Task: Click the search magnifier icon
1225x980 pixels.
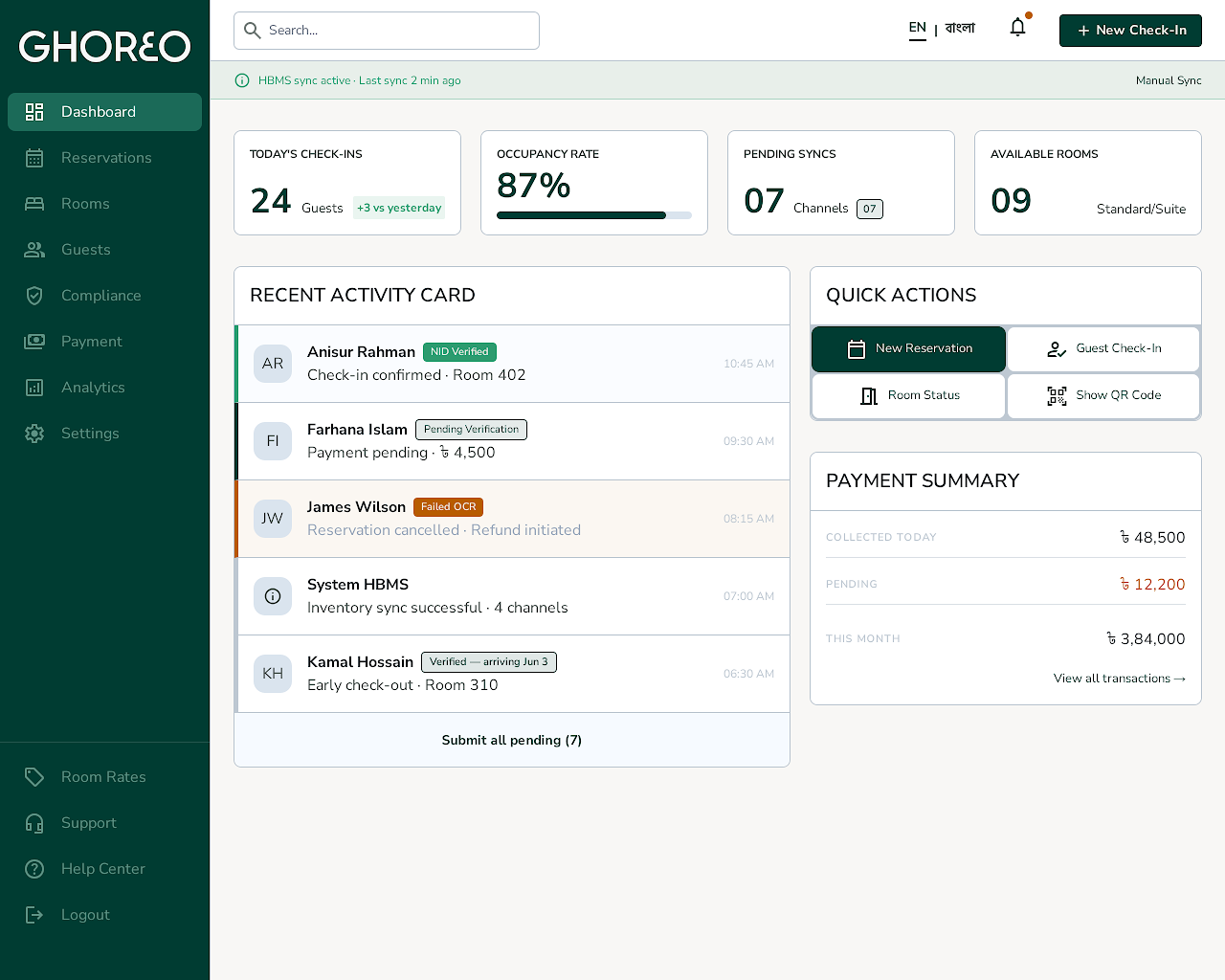Action: (253, 31)
